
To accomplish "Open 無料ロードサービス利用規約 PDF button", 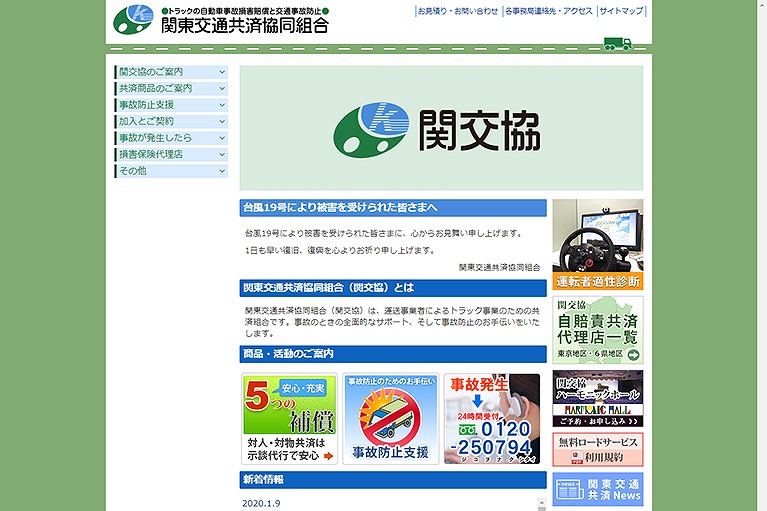I will (x=598, y=449).
